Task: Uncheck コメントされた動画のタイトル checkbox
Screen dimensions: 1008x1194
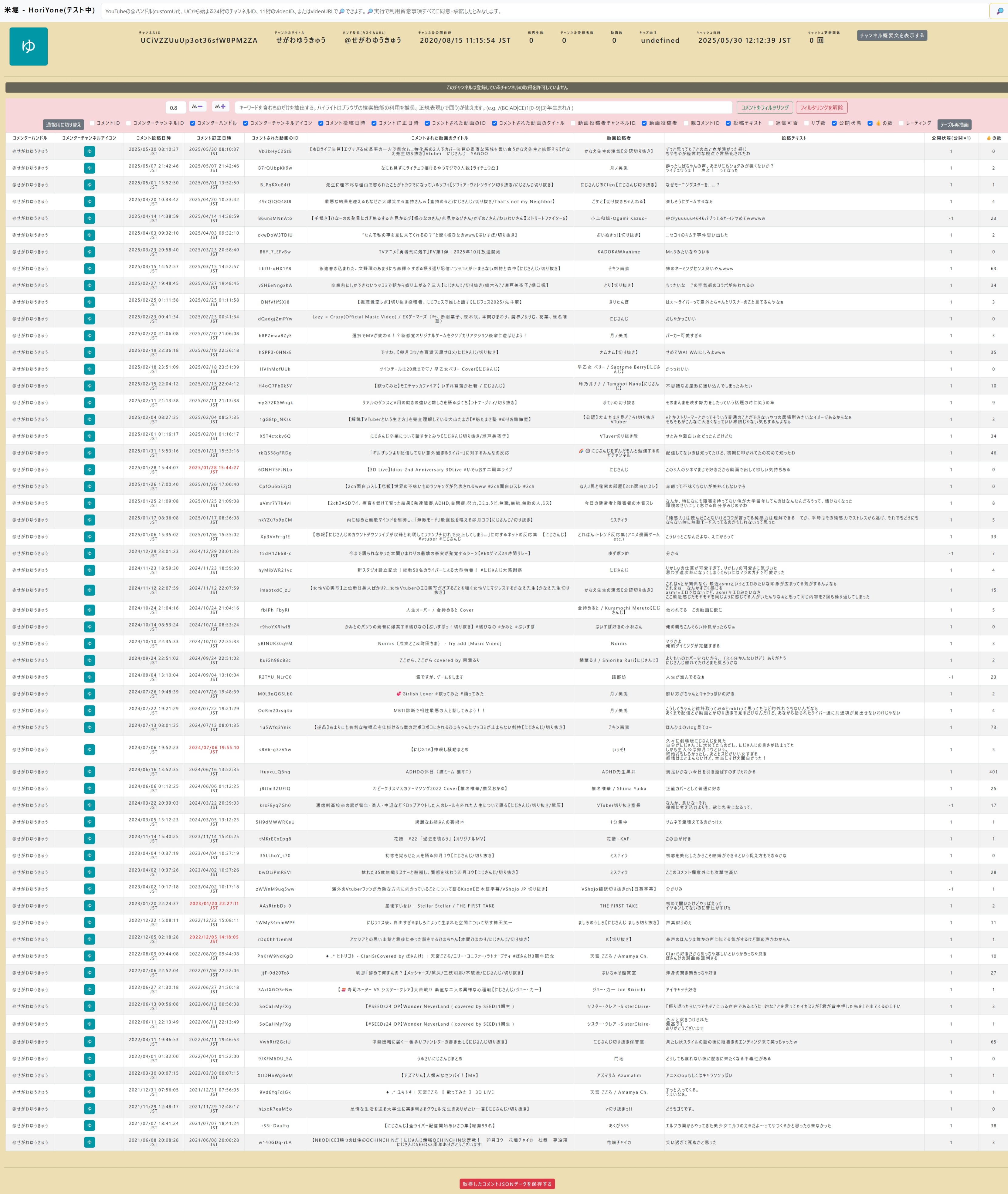Action: pyautogui.click(x=494, y=123)
